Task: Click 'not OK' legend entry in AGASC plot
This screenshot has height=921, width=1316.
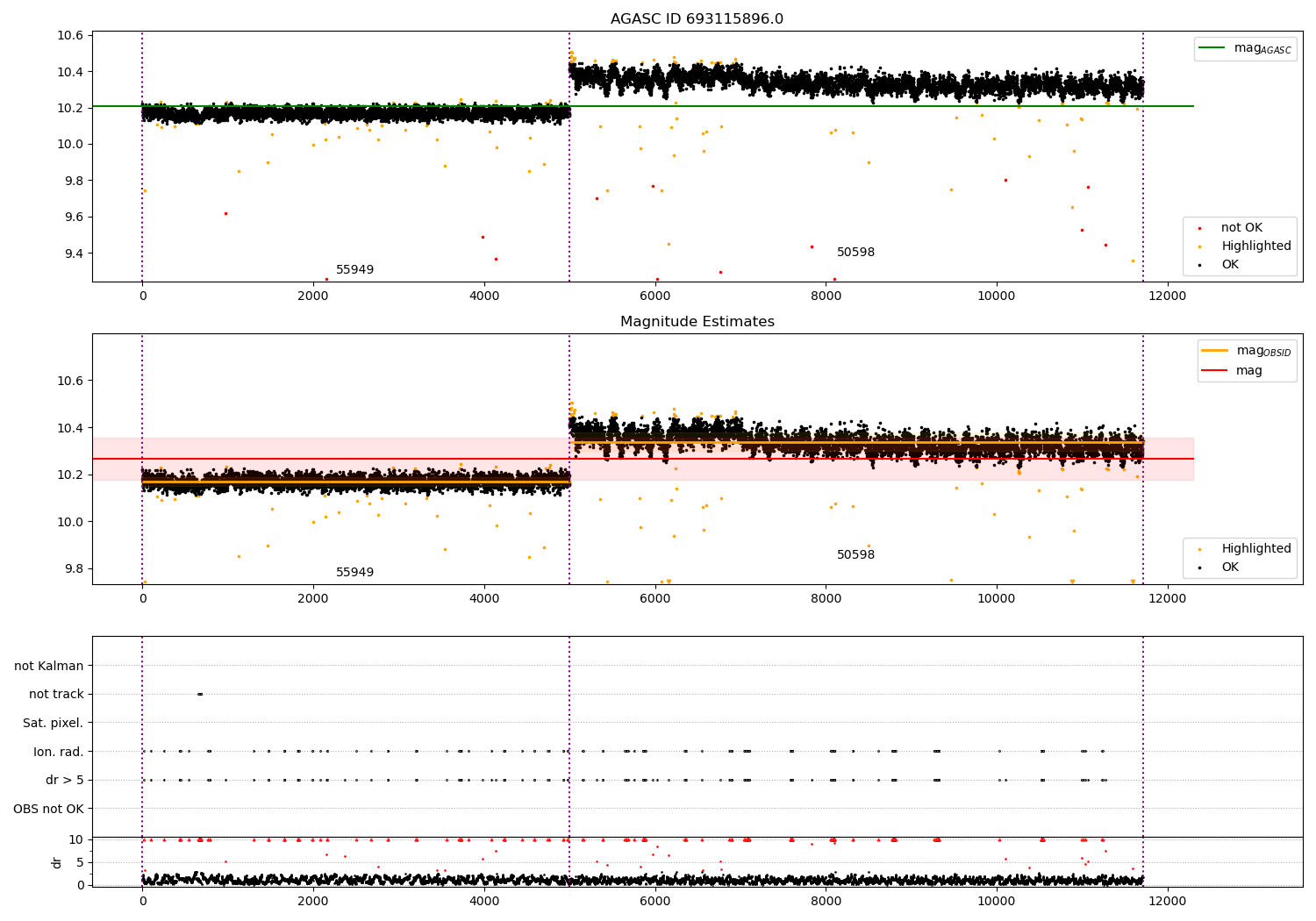Action: click(1241, 228)
